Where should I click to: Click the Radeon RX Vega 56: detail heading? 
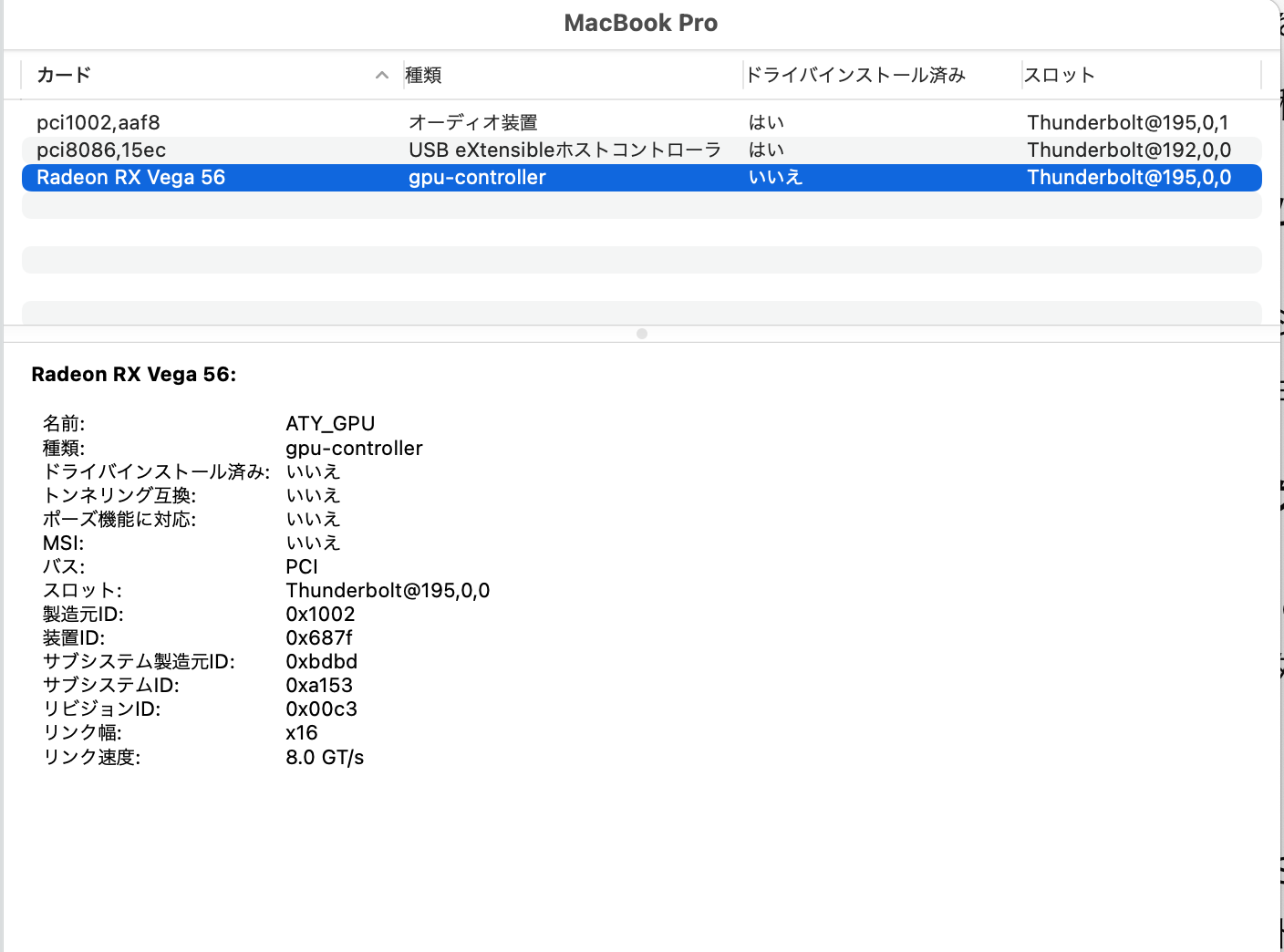[134, 374]
